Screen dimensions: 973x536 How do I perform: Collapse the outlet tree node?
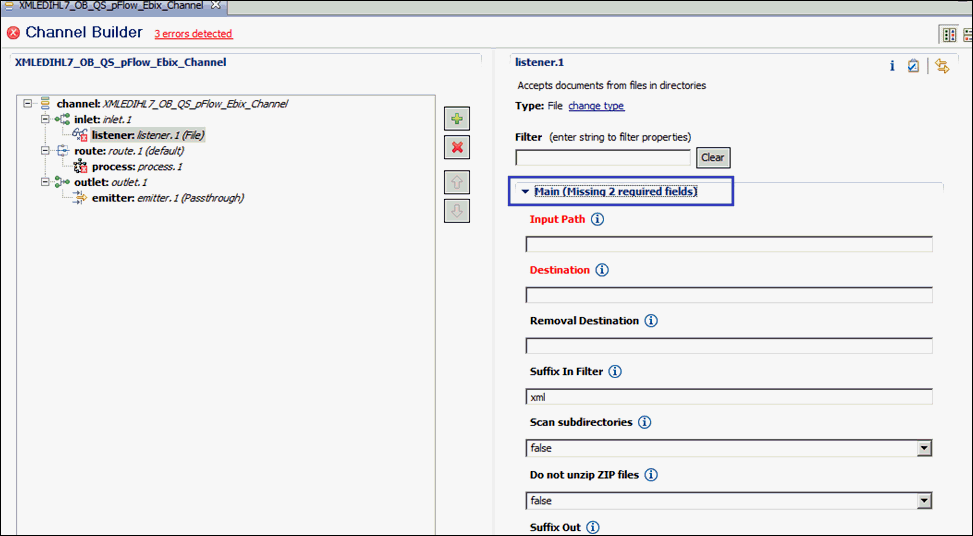pyautogui.click(x=45, y=182)
